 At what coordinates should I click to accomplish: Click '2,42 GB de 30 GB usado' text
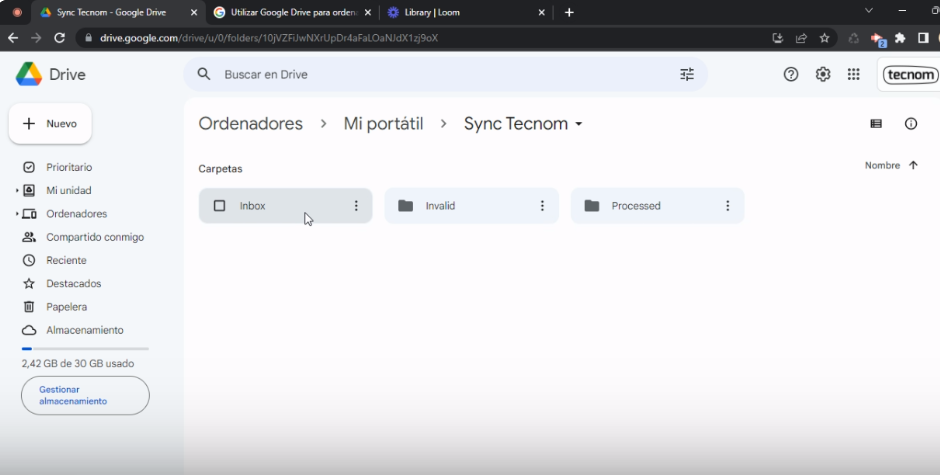click(78, 363)
